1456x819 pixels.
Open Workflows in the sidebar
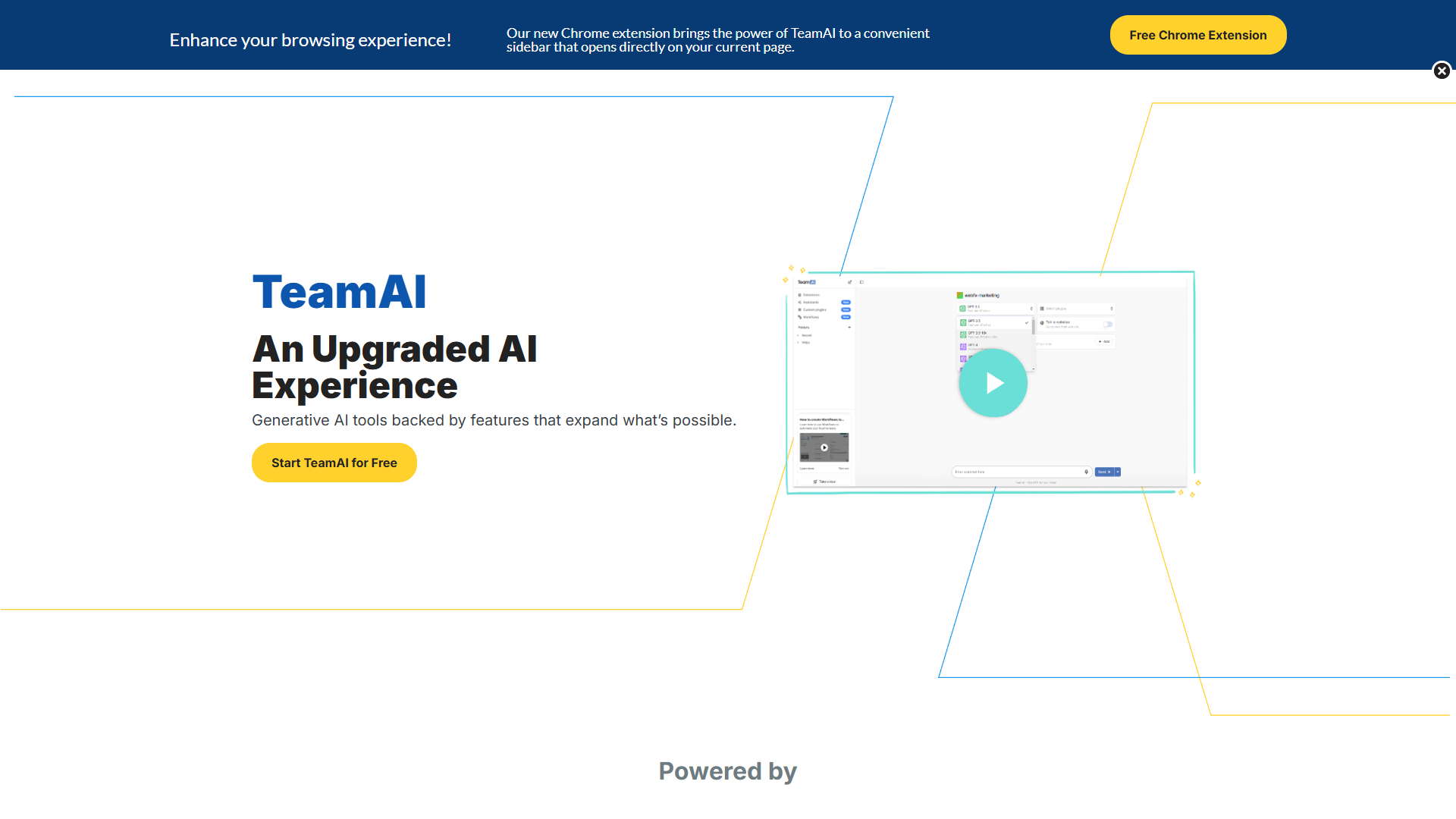pyautogui.click(x=799, y=317)
